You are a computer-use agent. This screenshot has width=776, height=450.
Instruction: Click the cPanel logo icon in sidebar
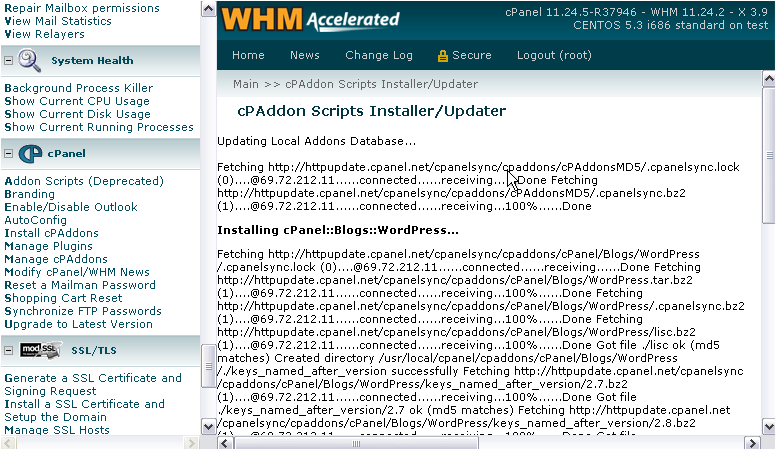[x=30, y=153]
